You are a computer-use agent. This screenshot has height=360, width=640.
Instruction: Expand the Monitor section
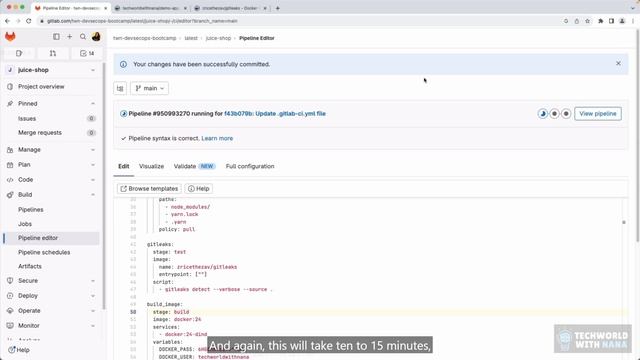pos(52,326)
